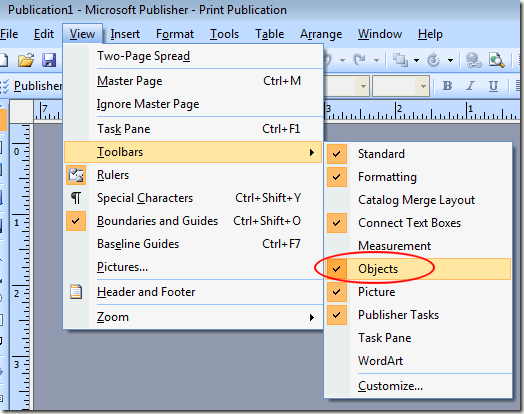This screenshot has width=524, height=414.
Task: Click the Rulers menu icon
Action: 76,175
